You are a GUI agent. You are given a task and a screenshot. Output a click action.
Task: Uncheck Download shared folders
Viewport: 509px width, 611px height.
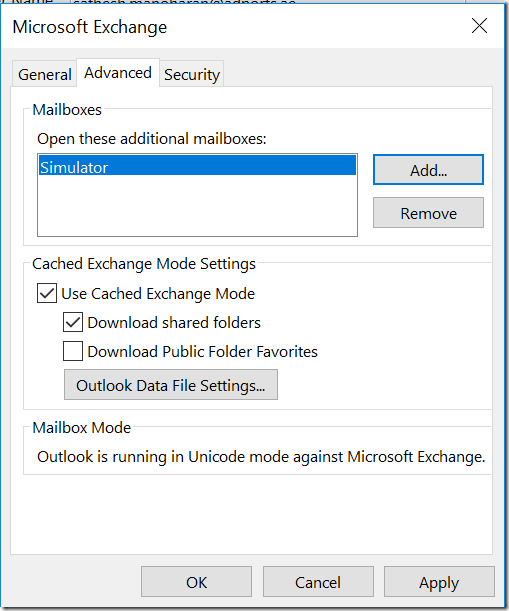pyautogui.click(x=73, y=322)
